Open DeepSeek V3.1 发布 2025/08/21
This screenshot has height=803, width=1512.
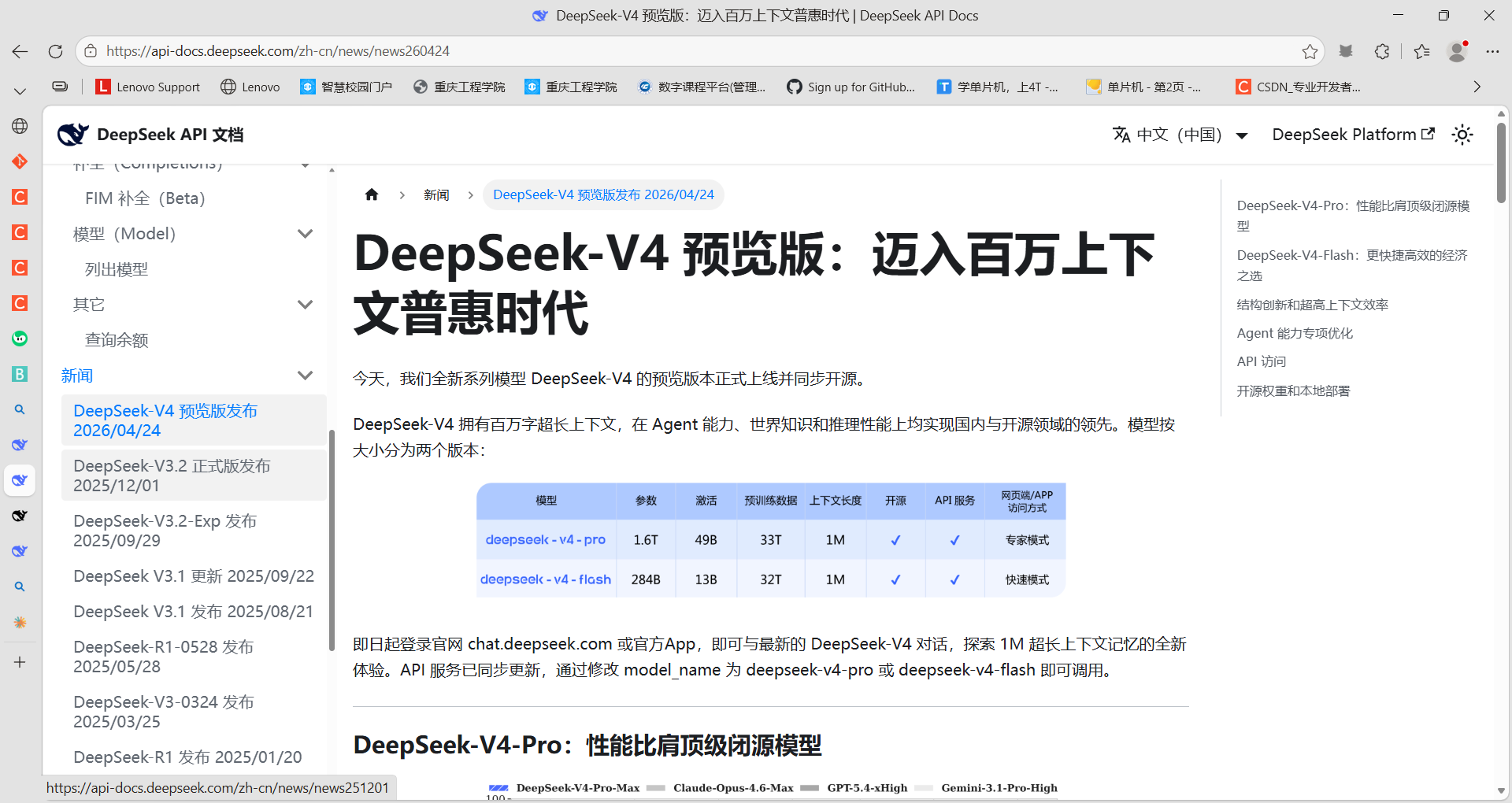pyautogui.click(x=194, y=612)
